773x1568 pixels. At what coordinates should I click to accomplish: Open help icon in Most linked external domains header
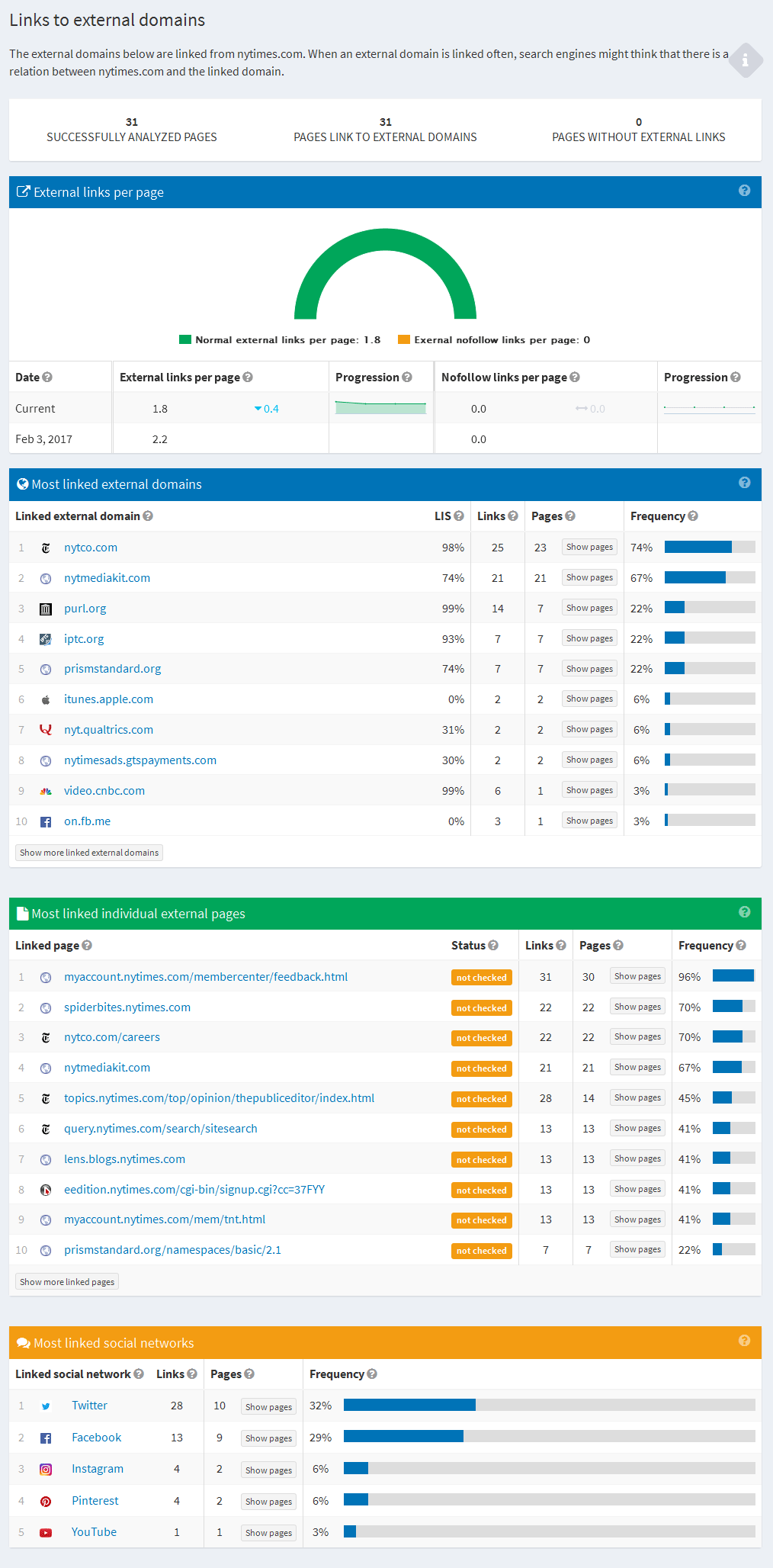pos(745,483)
